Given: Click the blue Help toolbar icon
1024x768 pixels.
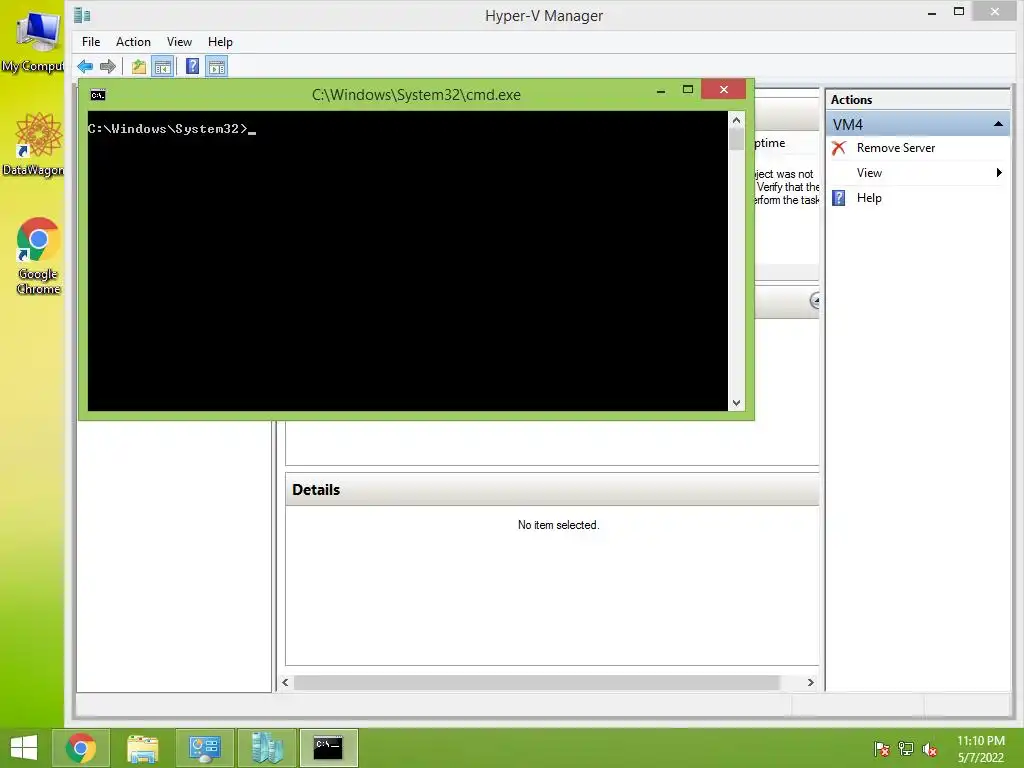Looking at the screenshot, I should (x=193, y=67).
